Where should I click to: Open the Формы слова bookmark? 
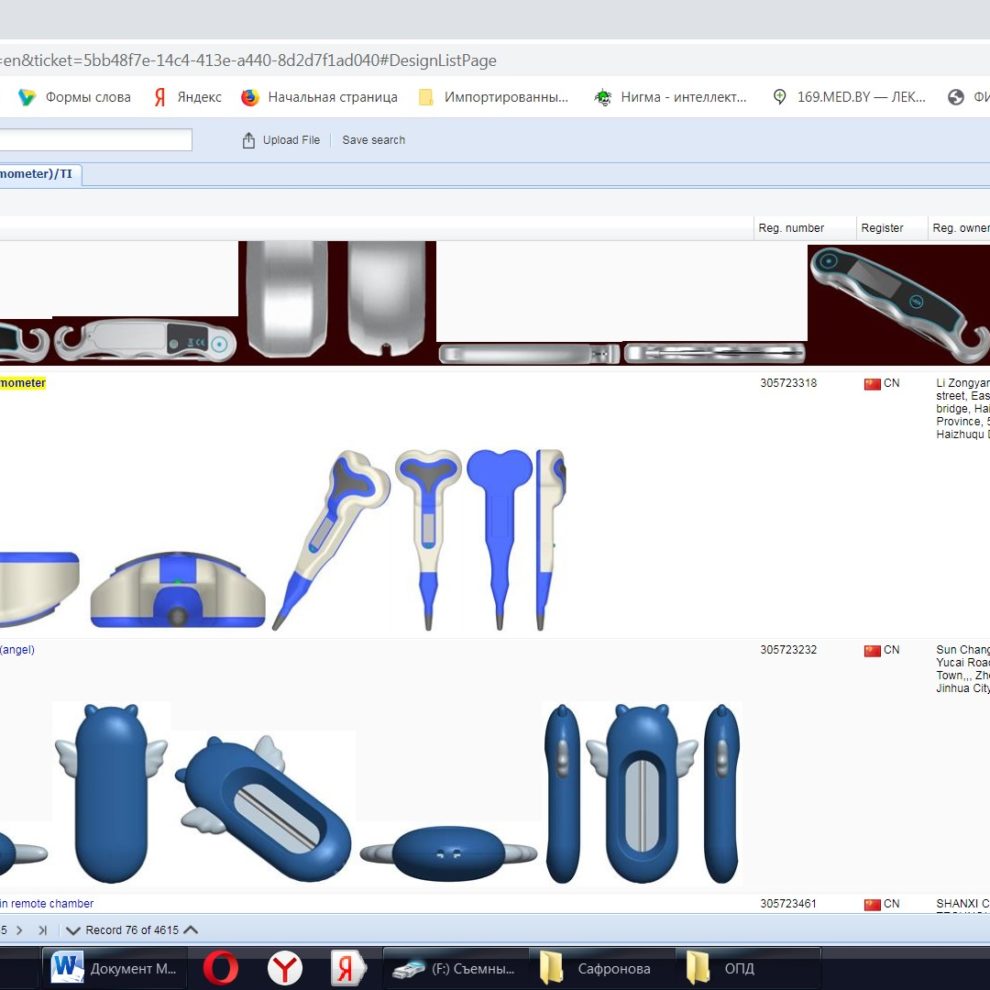click(75, 97)
